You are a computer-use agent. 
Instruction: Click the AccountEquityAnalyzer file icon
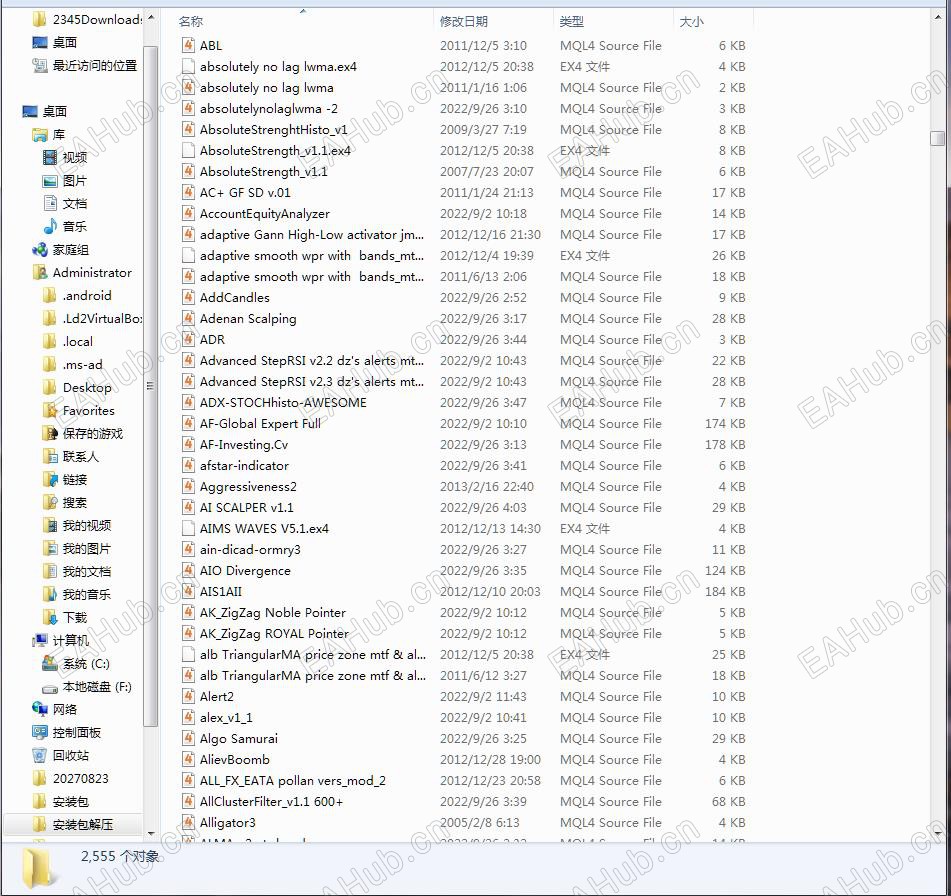coord(188,214)
